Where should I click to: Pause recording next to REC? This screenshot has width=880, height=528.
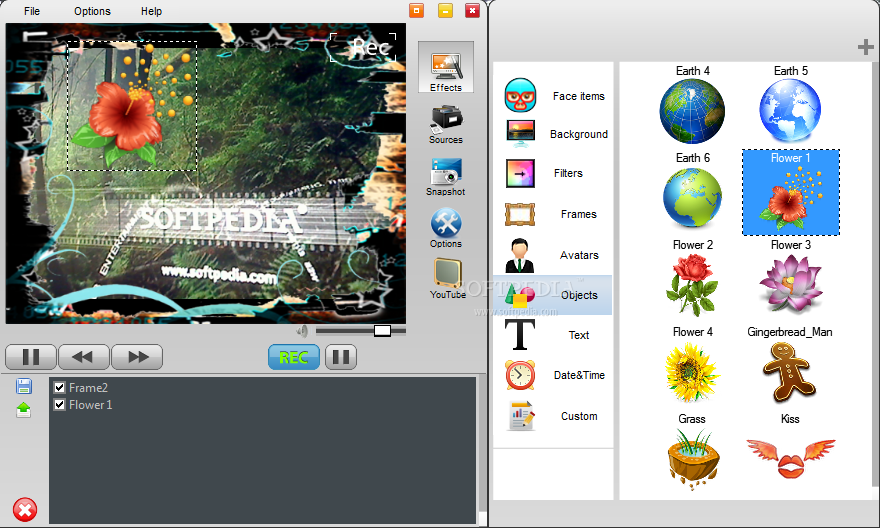[x=341, y=357]
